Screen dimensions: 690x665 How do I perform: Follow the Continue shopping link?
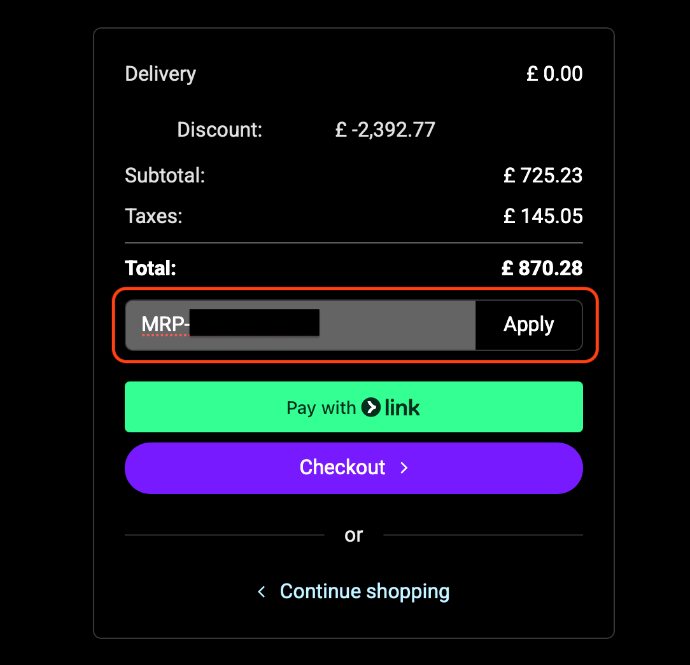364,591
